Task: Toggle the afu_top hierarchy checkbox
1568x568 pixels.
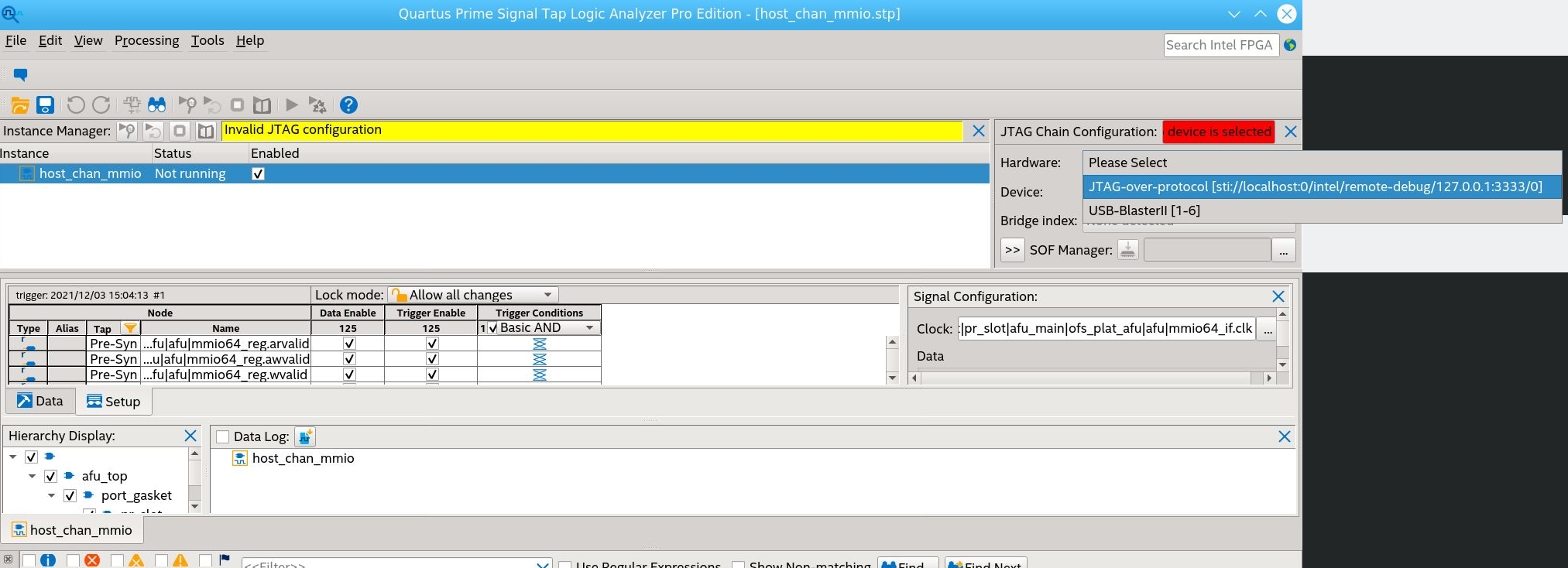Action: coord(50,476)
